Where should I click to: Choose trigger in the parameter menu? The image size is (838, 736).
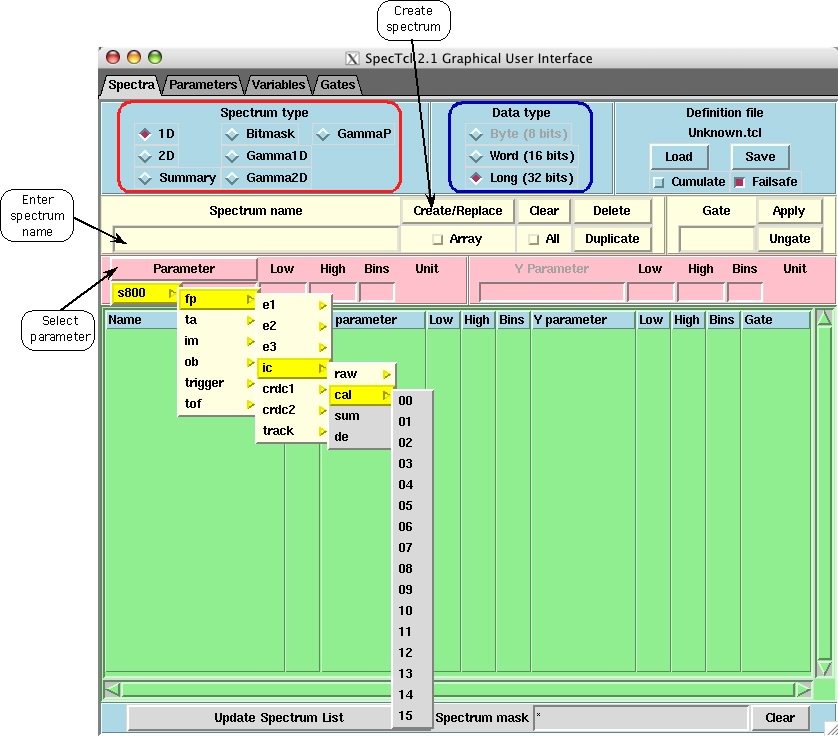click(x=203, y=382)
